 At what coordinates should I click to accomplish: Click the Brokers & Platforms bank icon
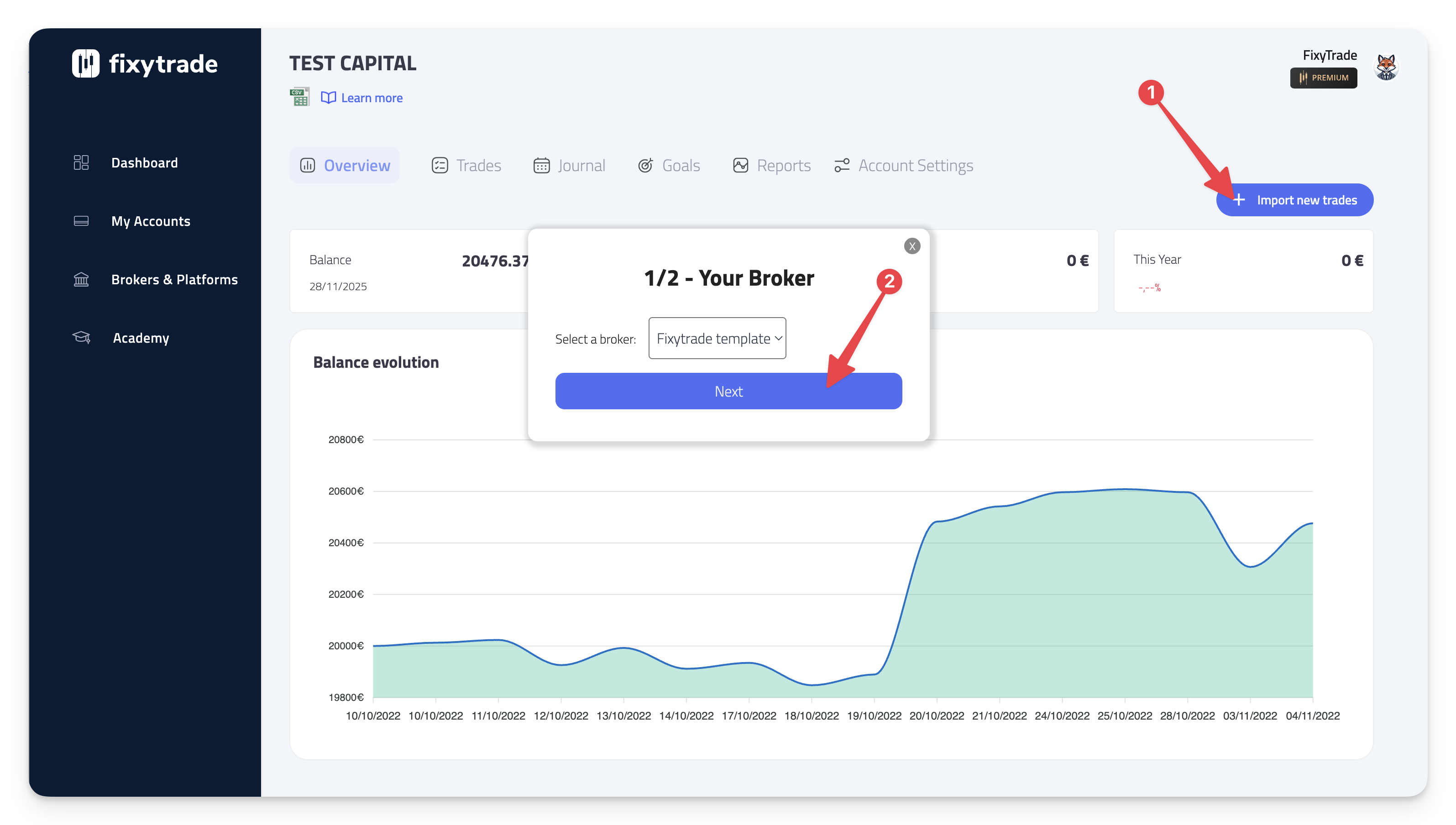[81, 279]
